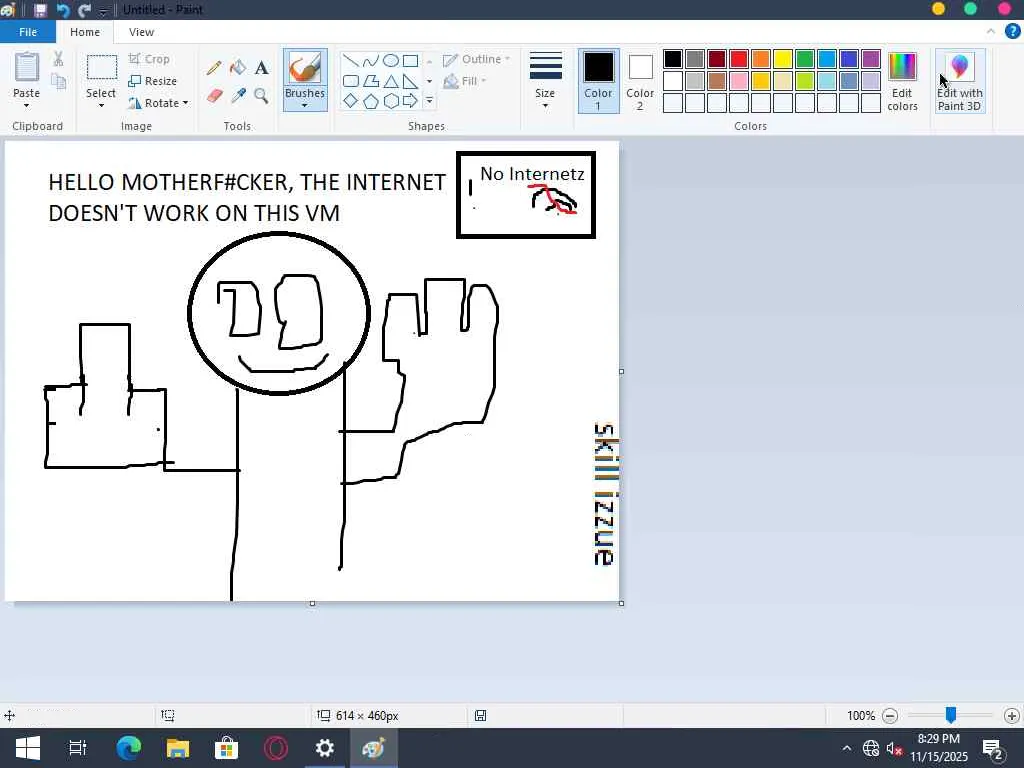The height and width of the screenshot is (768, 1024).
Task: Collapse the ribbon with the chevron
Action: coord(991,31)
